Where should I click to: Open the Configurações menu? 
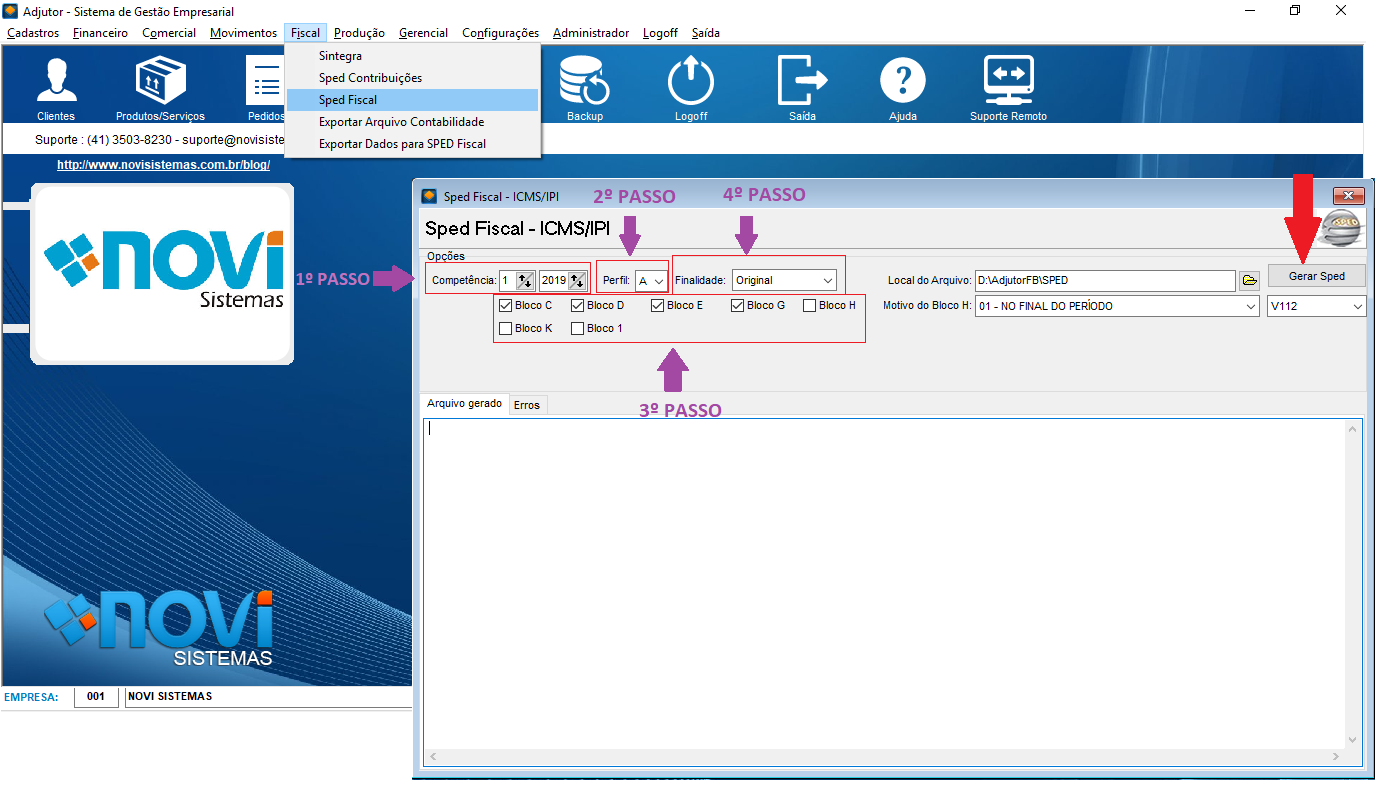point(500,33)
